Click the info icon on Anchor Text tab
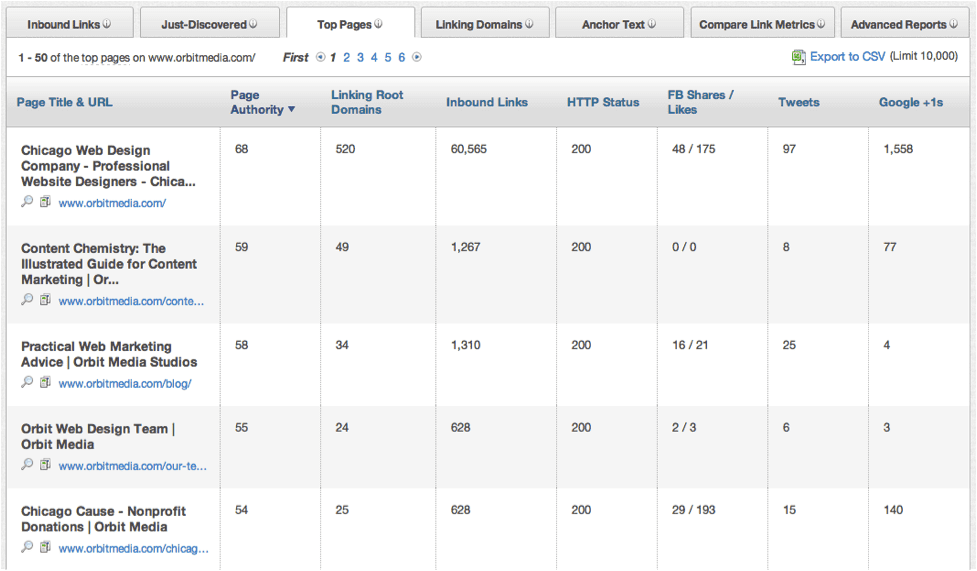 [x=652, y=24]
